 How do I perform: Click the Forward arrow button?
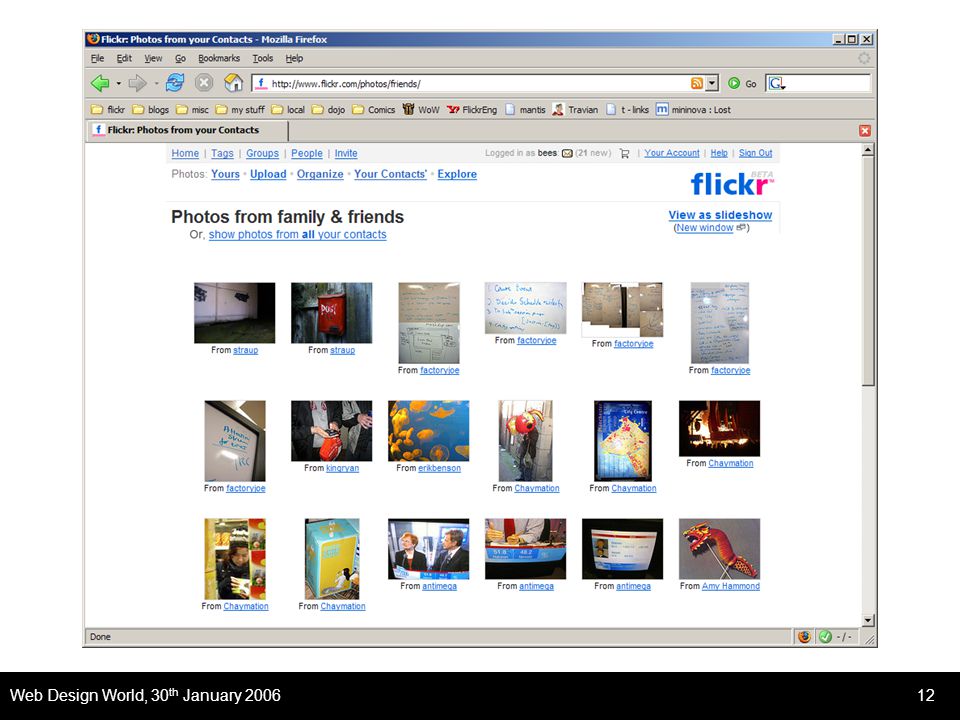click(137, 83)
